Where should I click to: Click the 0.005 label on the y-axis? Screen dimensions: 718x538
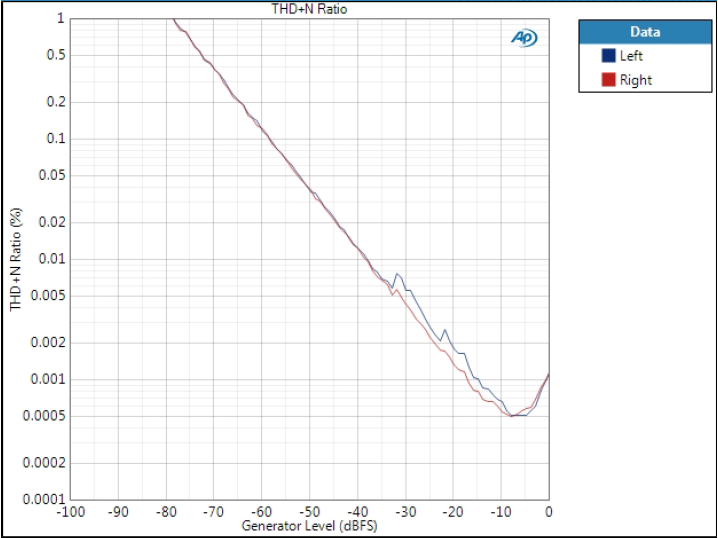coord(49,296)
